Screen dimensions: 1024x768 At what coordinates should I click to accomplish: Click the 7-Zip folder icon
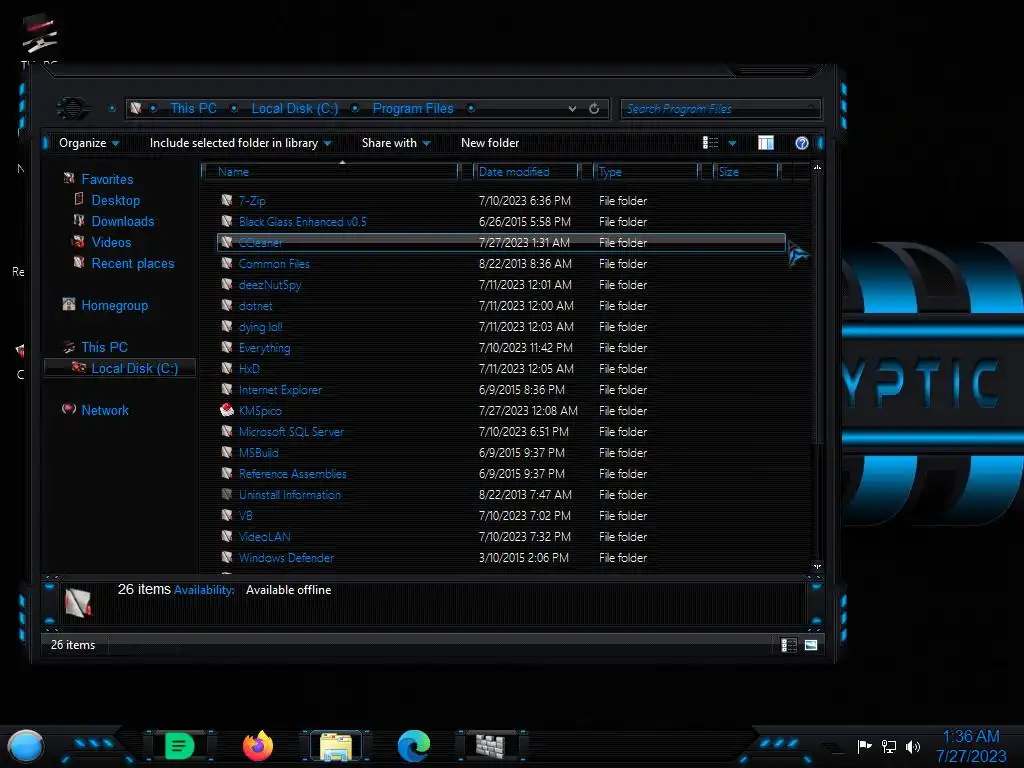227,200
